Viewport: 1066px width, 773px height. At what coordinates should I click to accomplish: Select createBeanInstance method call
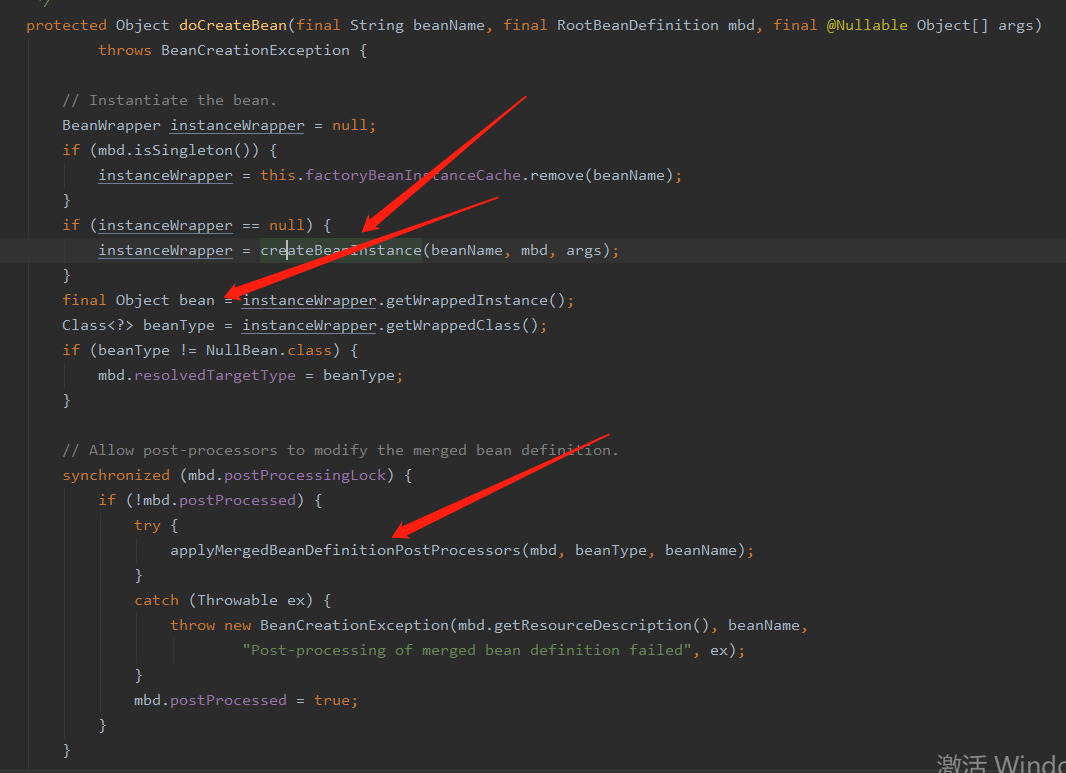click(341, 250)
